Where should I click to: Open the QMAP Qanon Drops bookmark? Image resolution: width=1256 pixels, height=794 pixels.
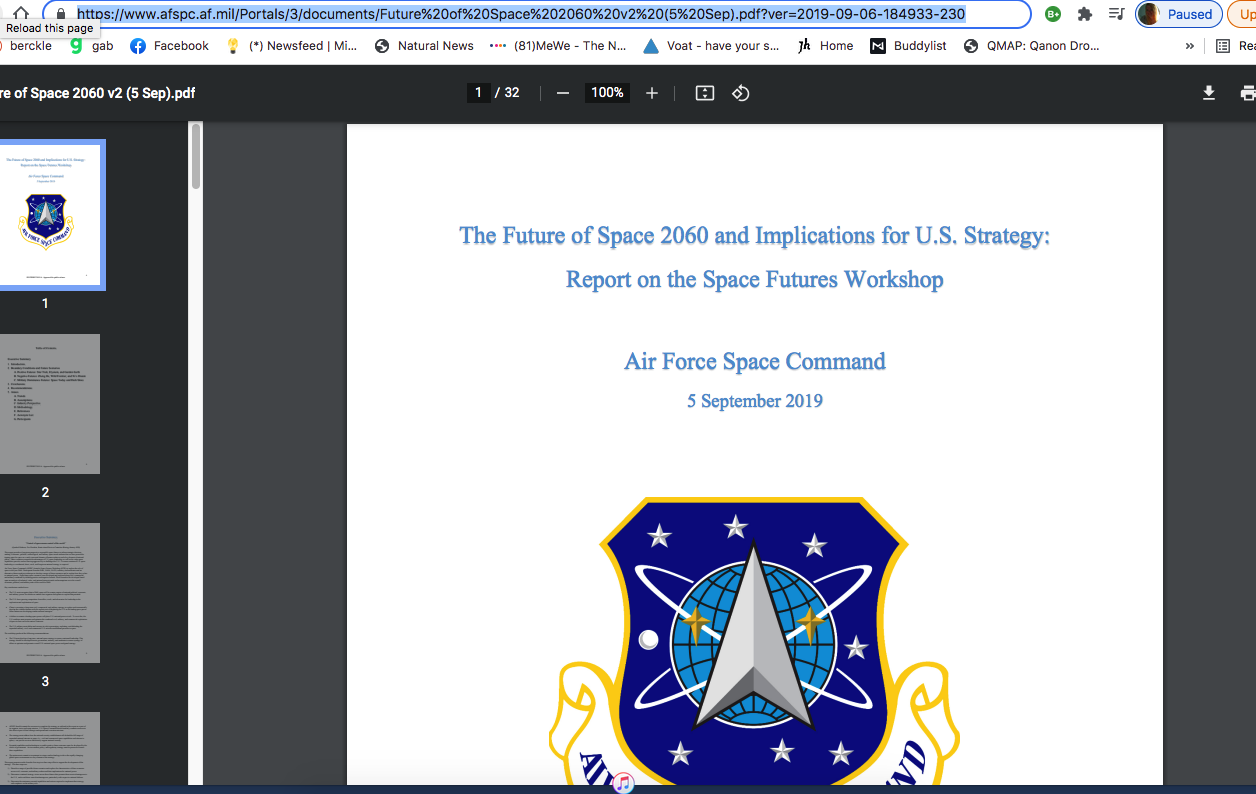coord(1031,46)
